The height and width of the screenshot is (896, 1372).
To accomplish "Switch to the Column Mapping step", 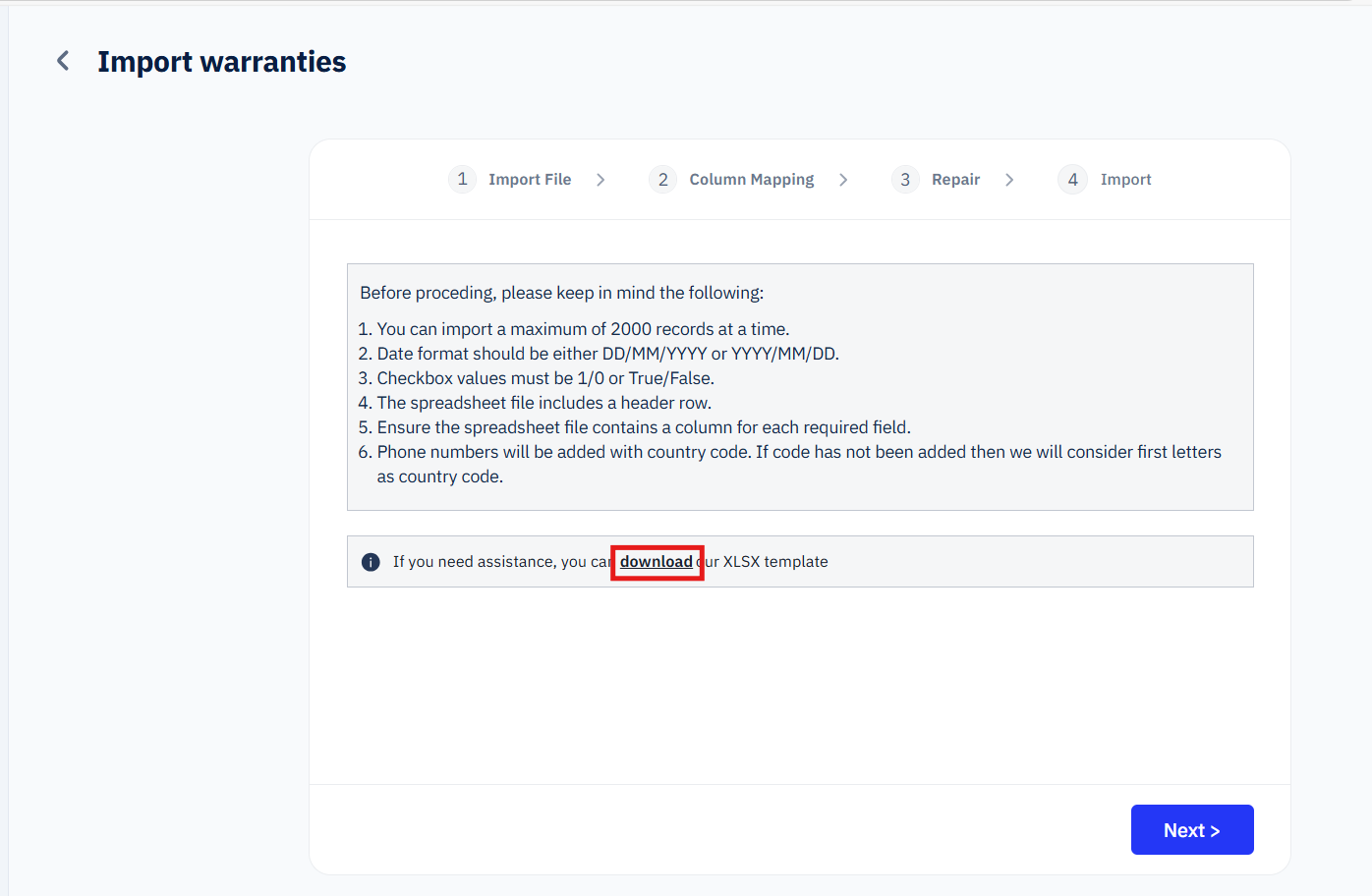I will pos(751,180).
